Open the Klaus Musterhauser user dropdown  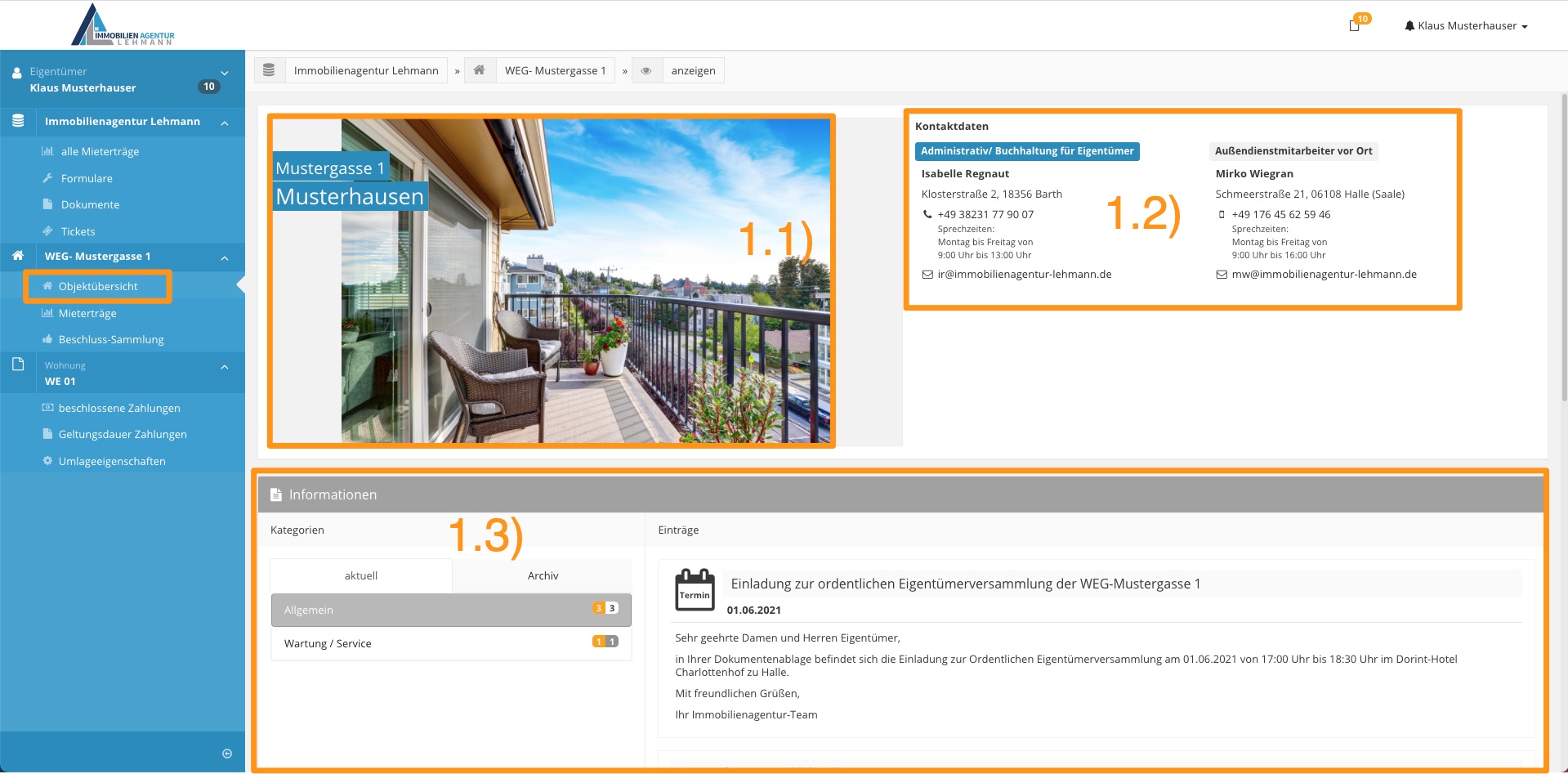(x=1466, y=26)
